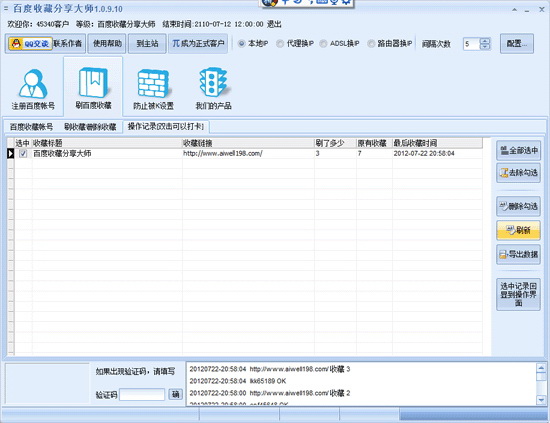Click the 确 confirm captcha button
Viewport: 550px width, 423px height.
click(x=175, y=394)
